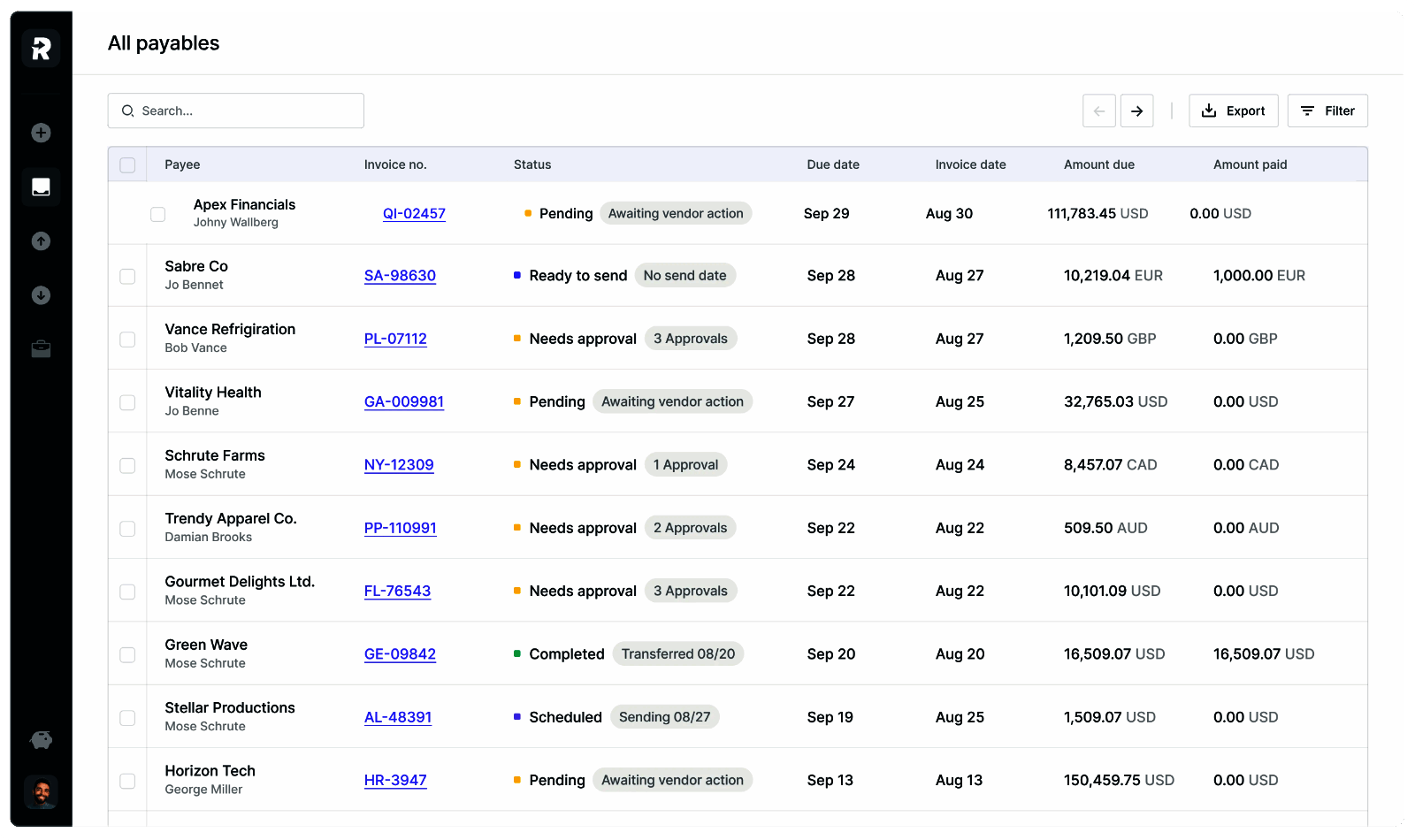Open invoice link QI-02457
The height and width of the screenshot is (840, 1415).
(414, 214)
